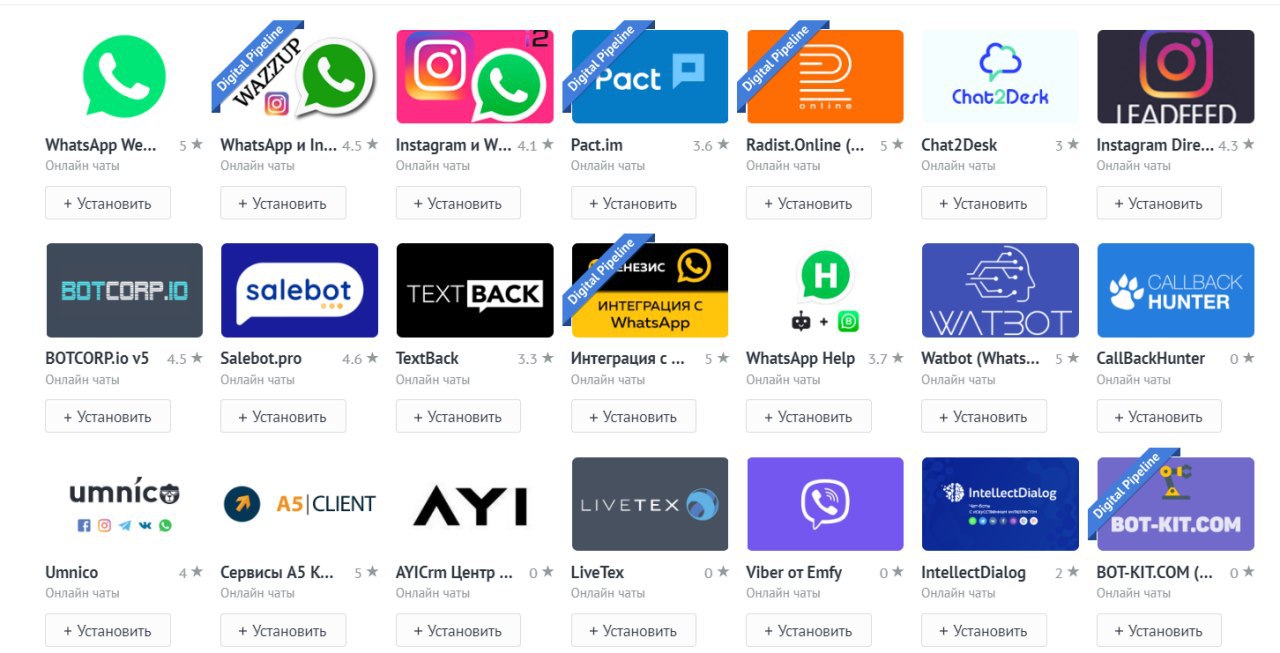Image resolution: width=1280 pixels, height=653 pixels.
Task: Install the IntellectDialog app
Action: point(984,631)
